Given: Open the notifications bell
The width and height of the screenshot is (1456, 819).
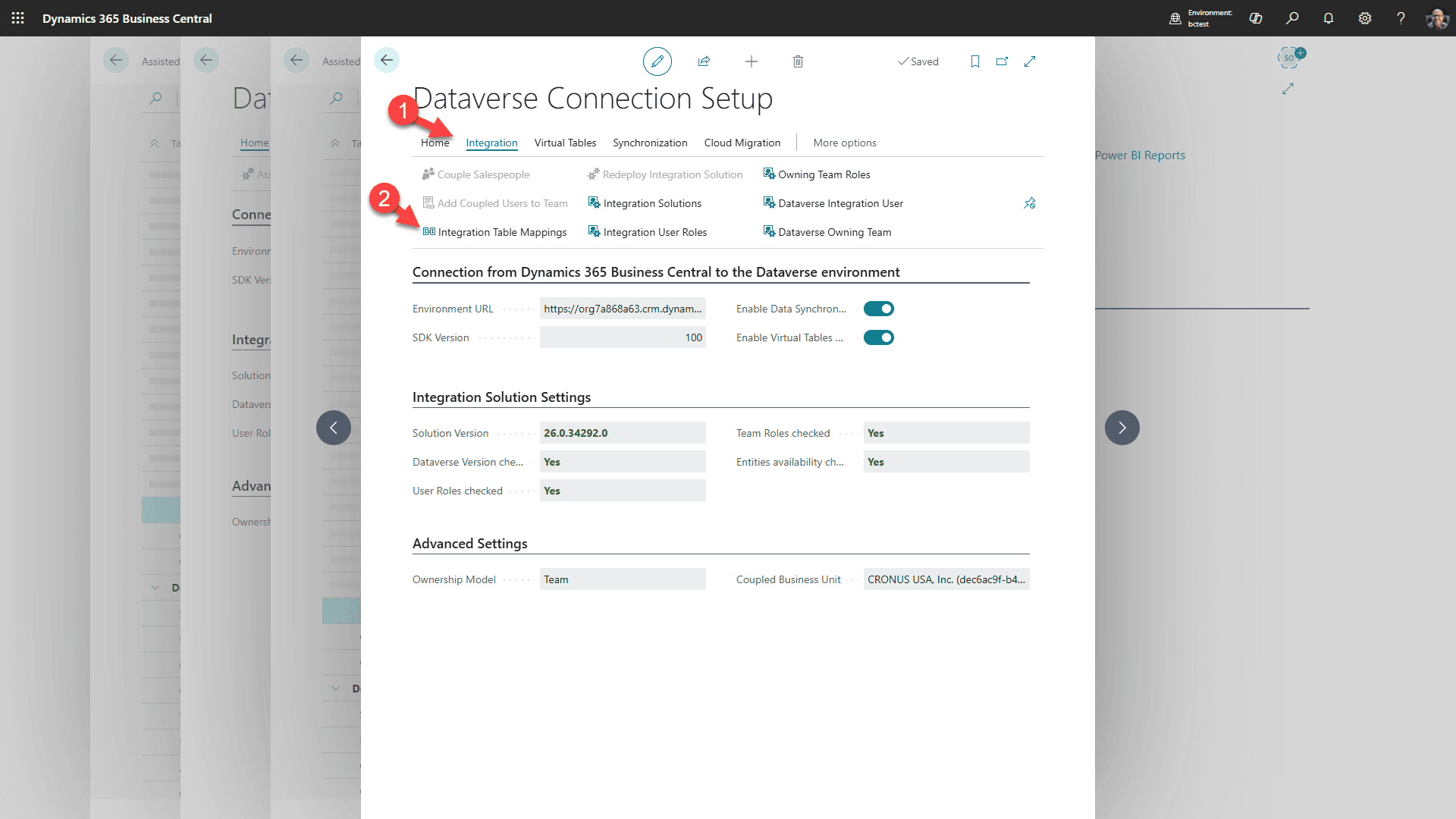Looking at the screenshot, I should (1328, 18).
